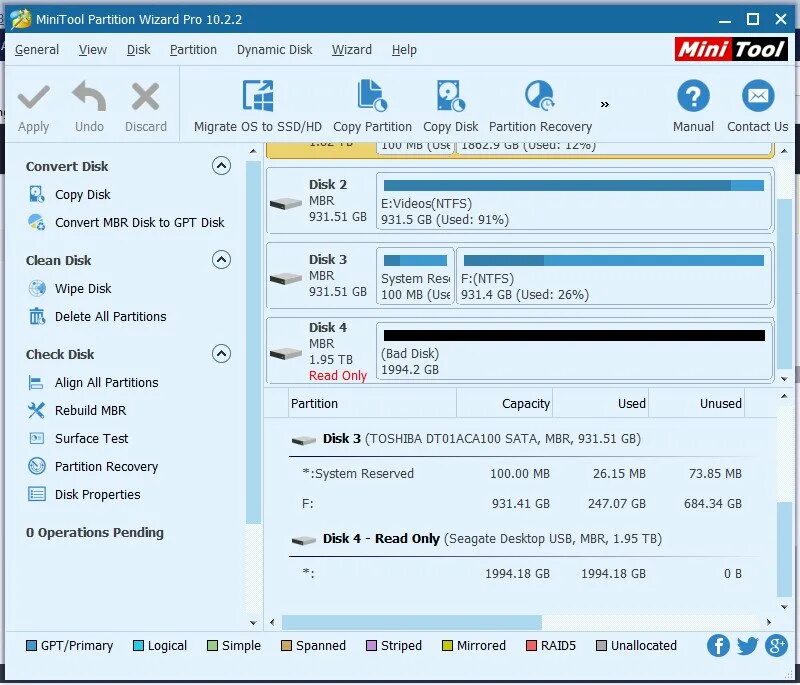
Task: Choose Wipe Disk action
Action: click(x=83, y=289)
